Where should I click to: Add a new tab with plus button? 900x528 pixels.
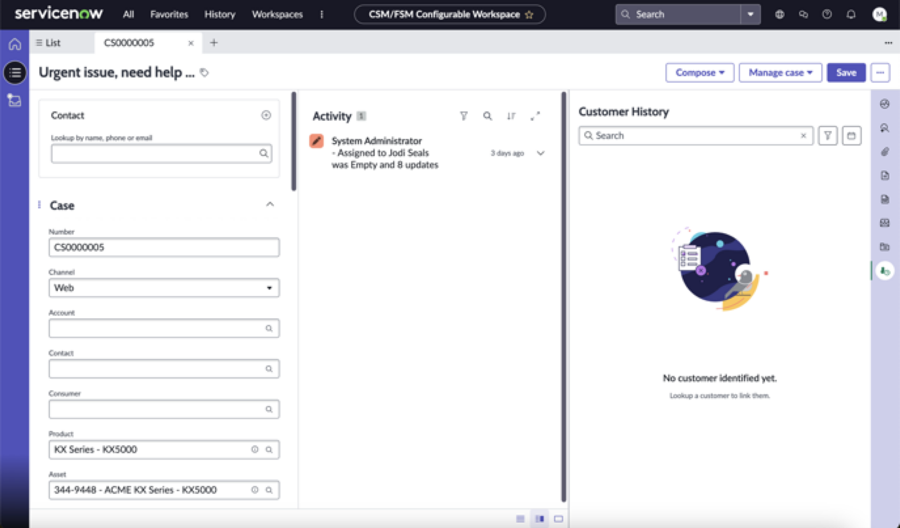tap(214, 42)
